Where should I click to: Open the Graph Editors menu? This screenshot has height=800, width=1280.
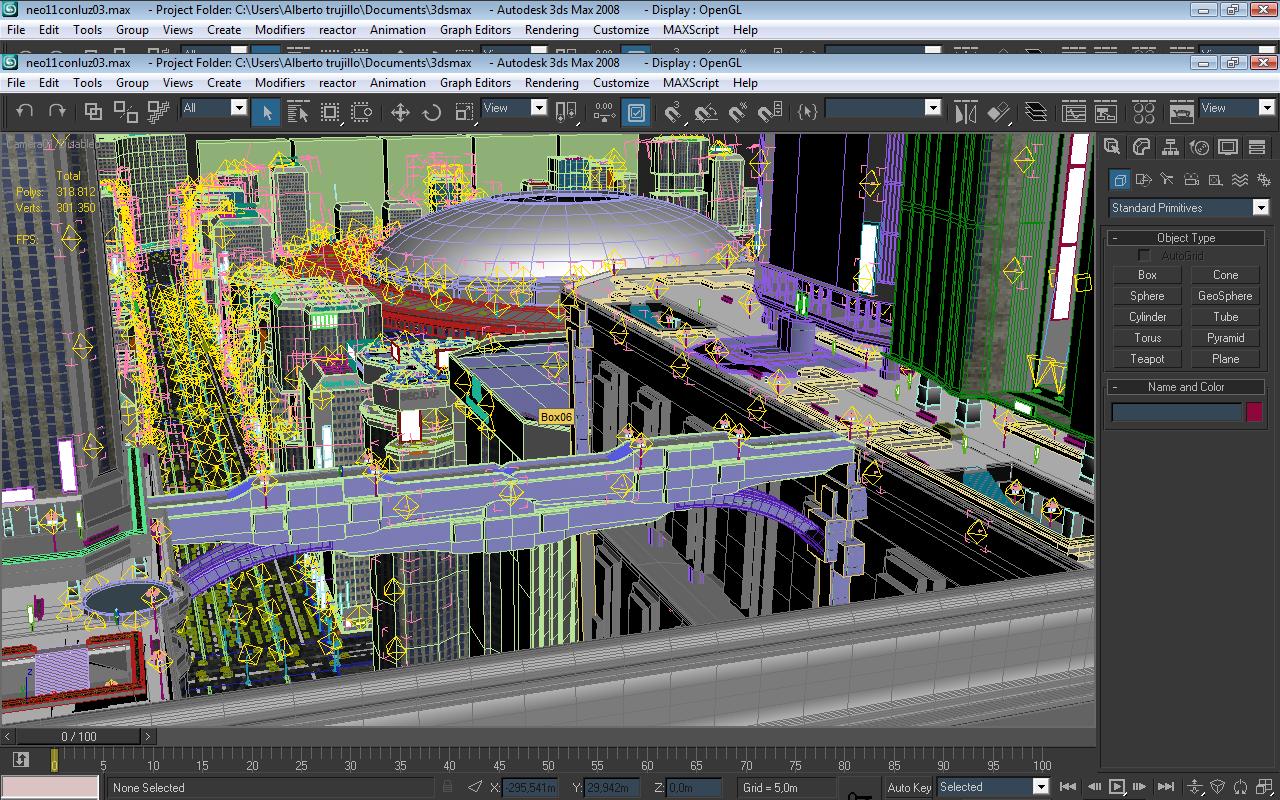pyautogui.click(x=475, y=83)
